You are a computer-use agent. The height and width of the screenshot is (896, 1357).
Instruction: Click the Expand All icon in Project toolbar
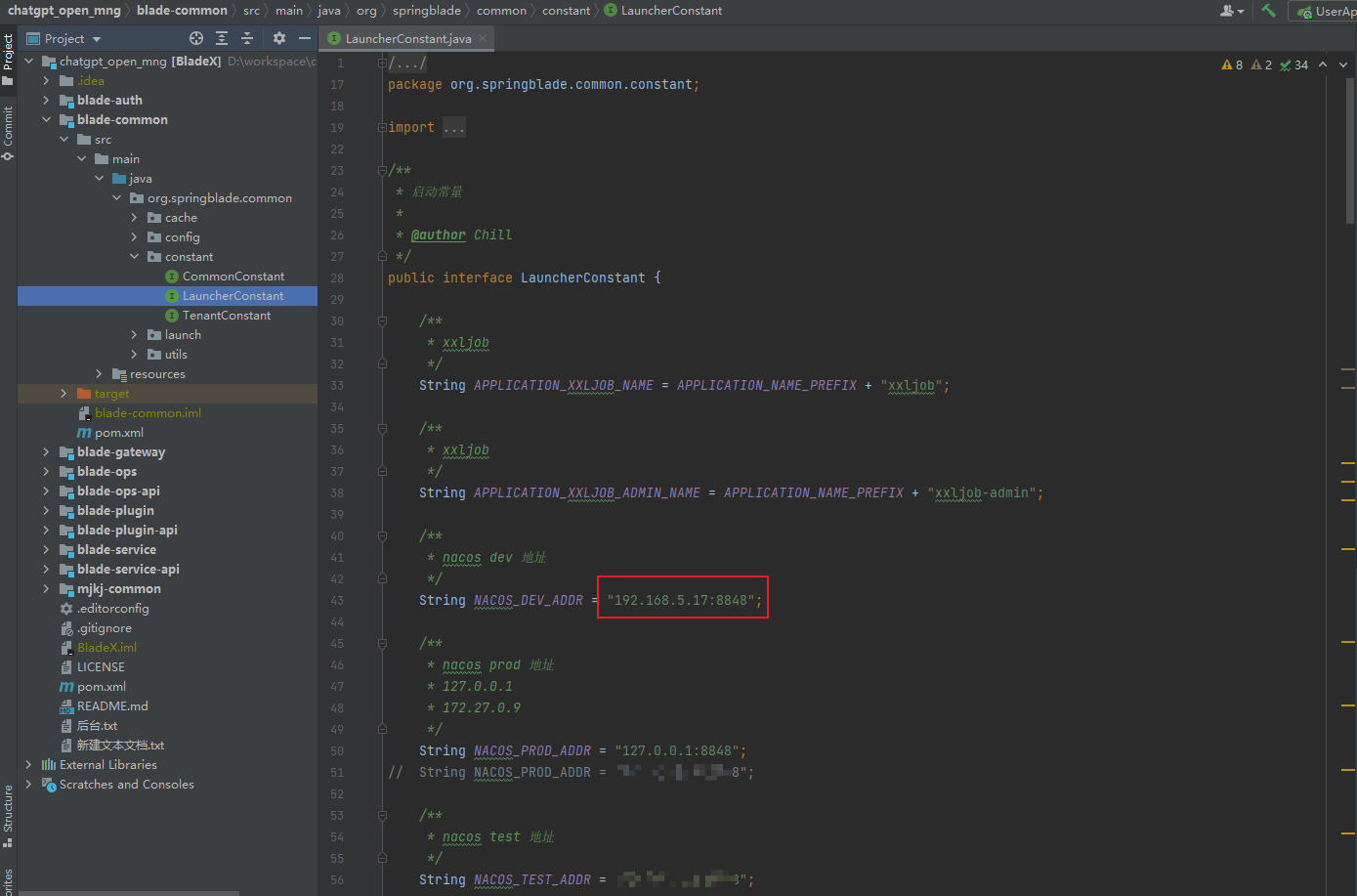click(221, 37)
